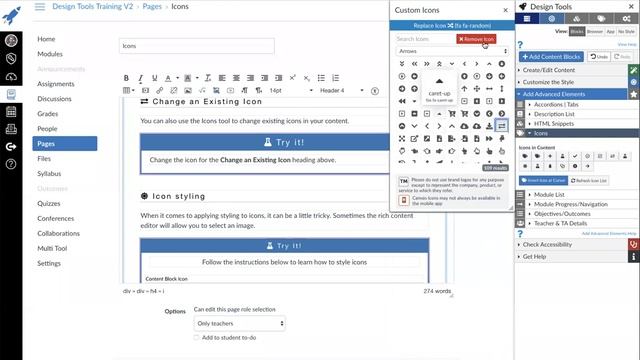Open Assignments in the course menu
Screen dimensions: 640x360
56,84
